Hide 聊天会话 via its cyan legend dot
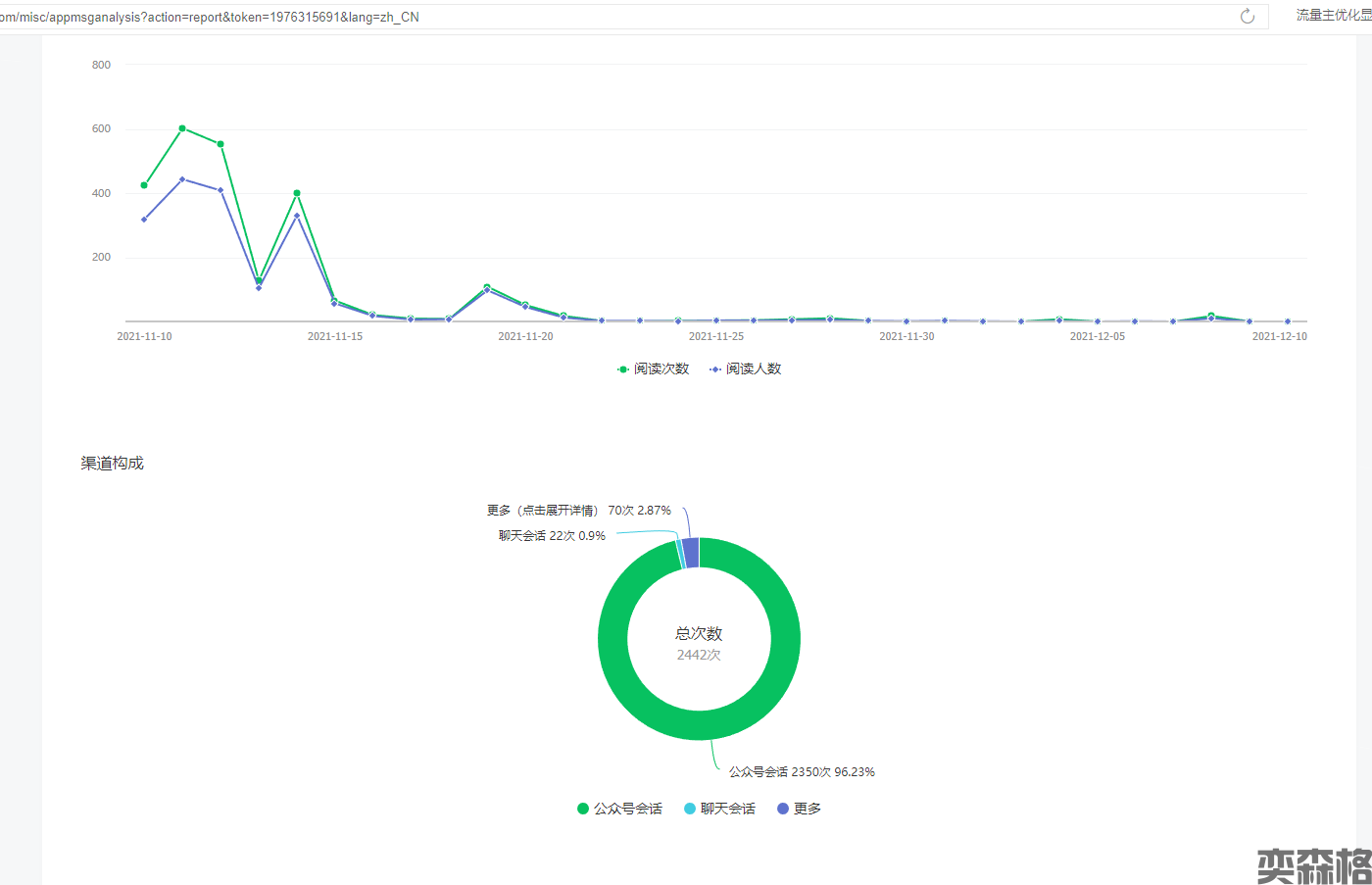Screen dimensions: 1372x885 (690, 809)
